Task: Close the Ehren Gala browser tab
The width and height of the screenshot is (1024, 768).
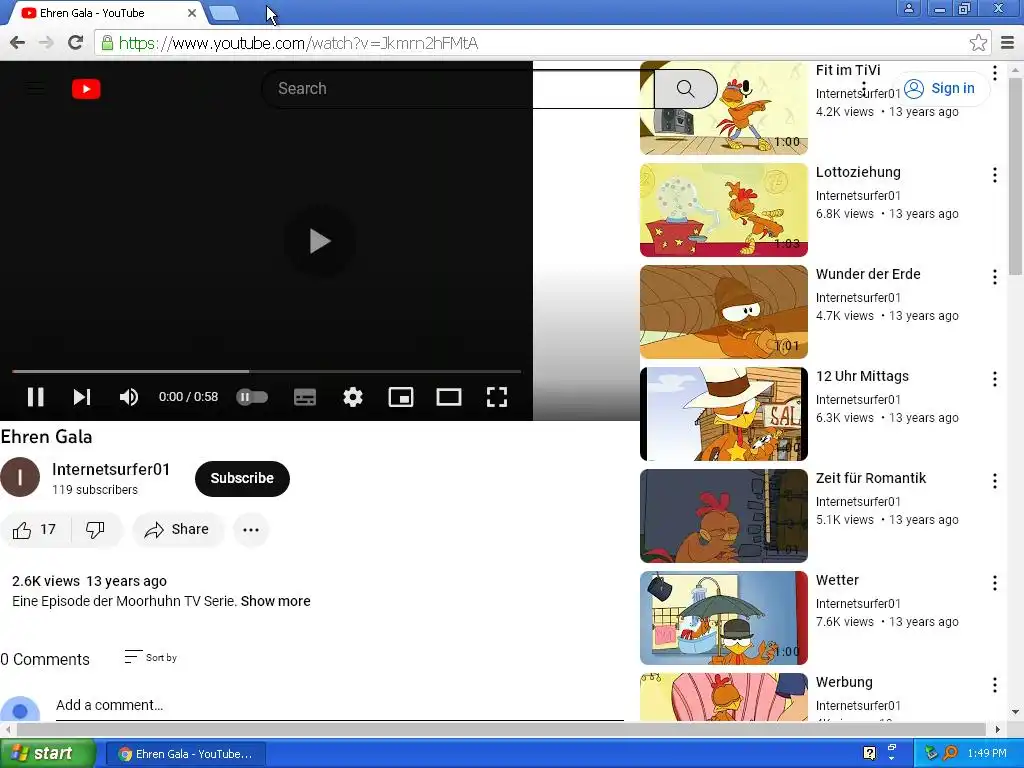Action: (x=192, y=13)
